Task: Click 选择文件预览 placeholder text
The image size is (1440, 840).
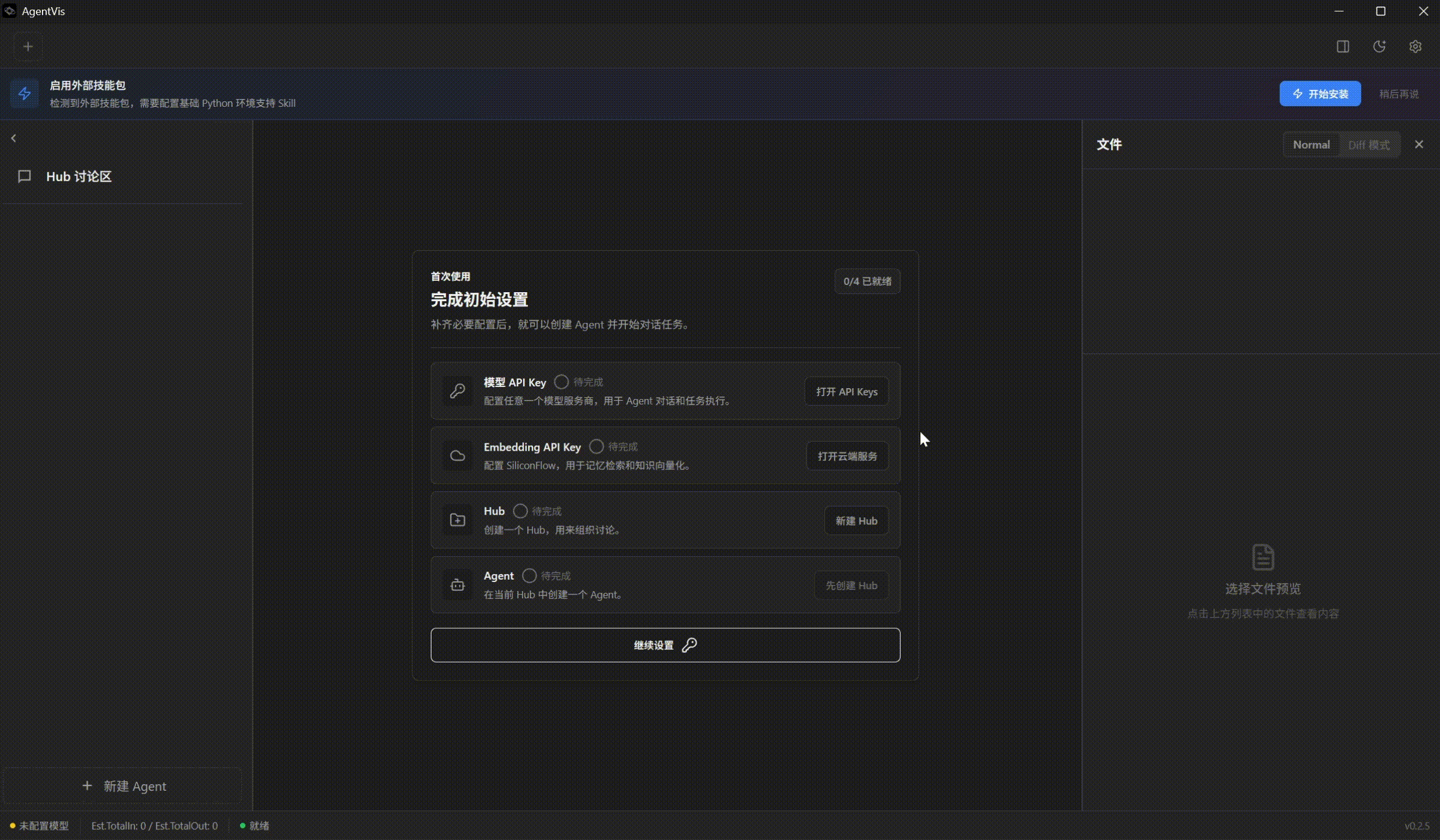Action: tap(1262, 589)
